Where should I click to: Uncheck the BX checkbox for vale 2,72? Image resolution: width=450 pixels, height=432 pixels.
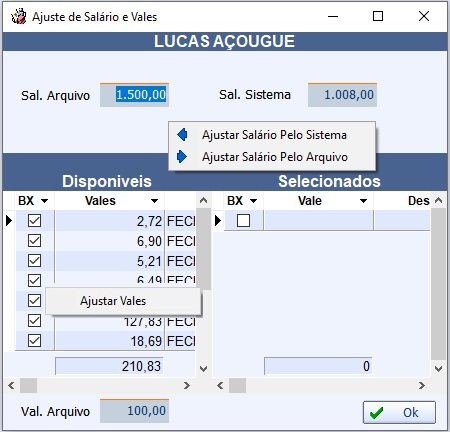click(34, 220)
